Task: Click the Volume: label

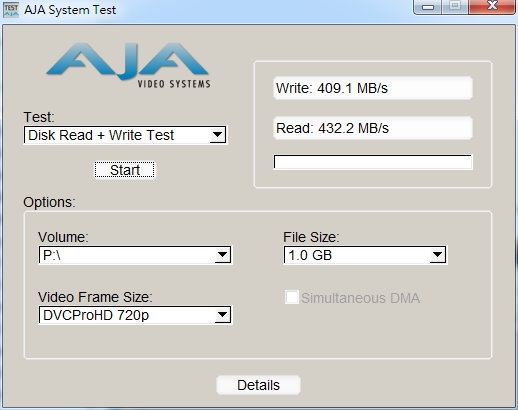Action: [x=63, y=237]
